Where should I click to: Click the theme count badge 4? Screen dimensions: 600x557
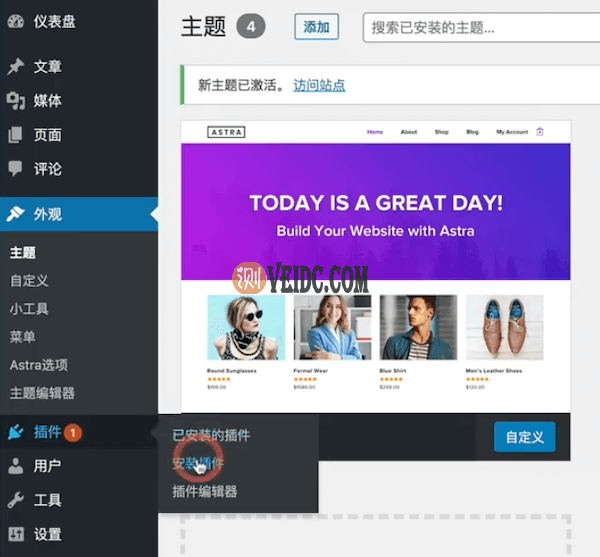coord(251,26)
